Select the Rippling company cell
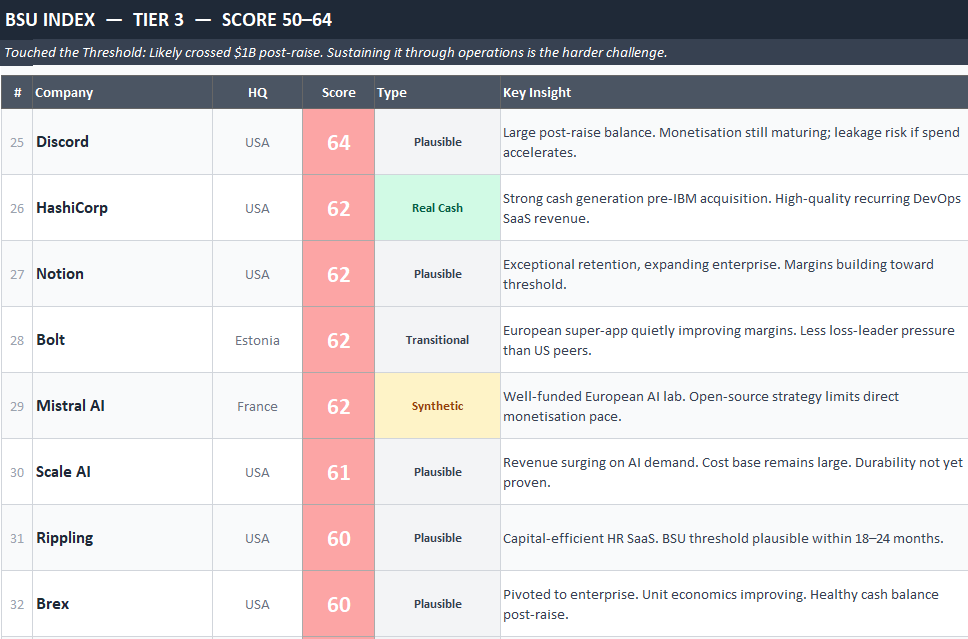This screenshot has width=968, height=639. click(122, 538)
